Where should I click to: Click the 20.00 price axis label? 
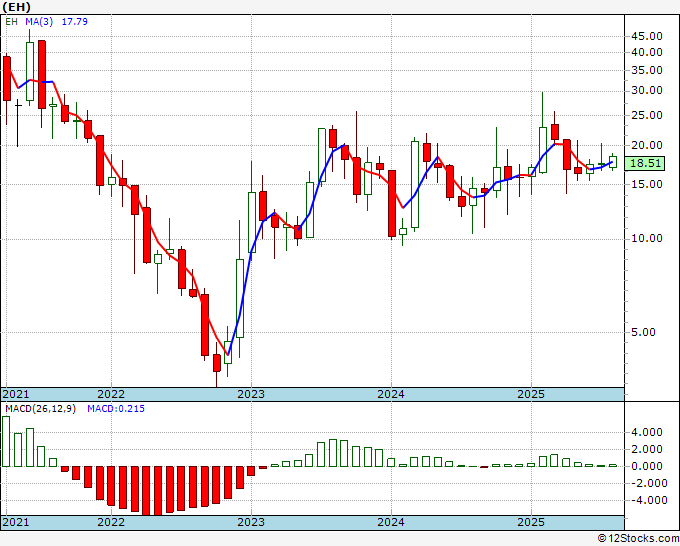(x=647, y=146)
